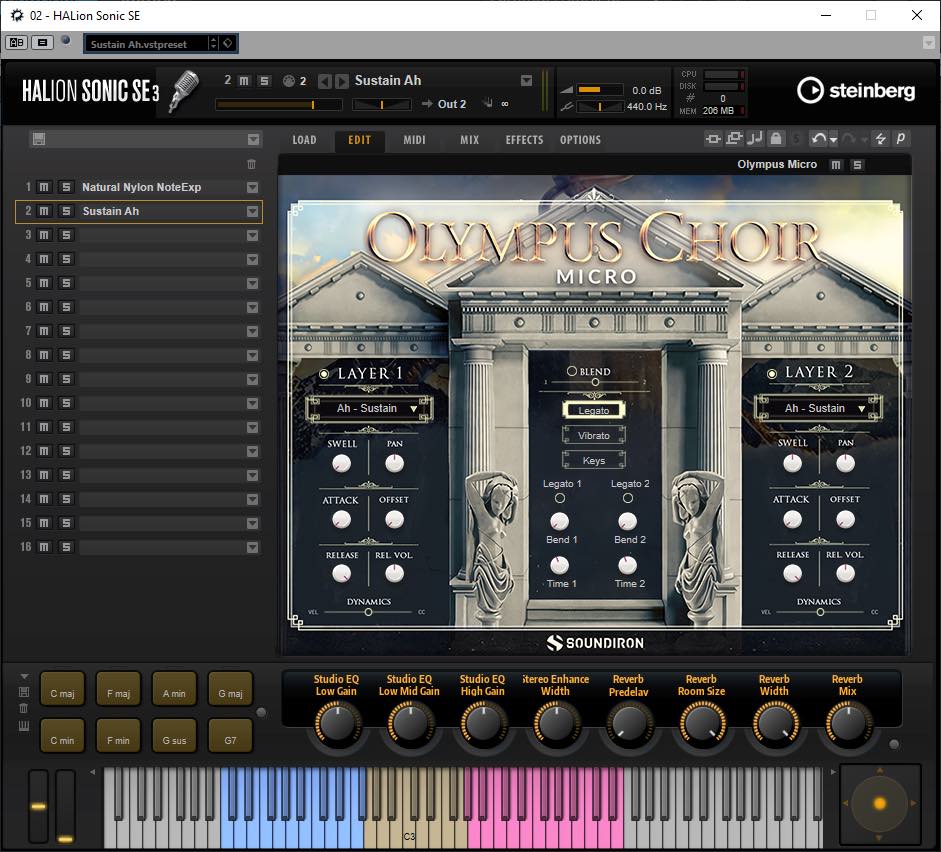Click the MIDI channel connector icon
This screenshot has height=852, width=941.
[x=289, y=81]
